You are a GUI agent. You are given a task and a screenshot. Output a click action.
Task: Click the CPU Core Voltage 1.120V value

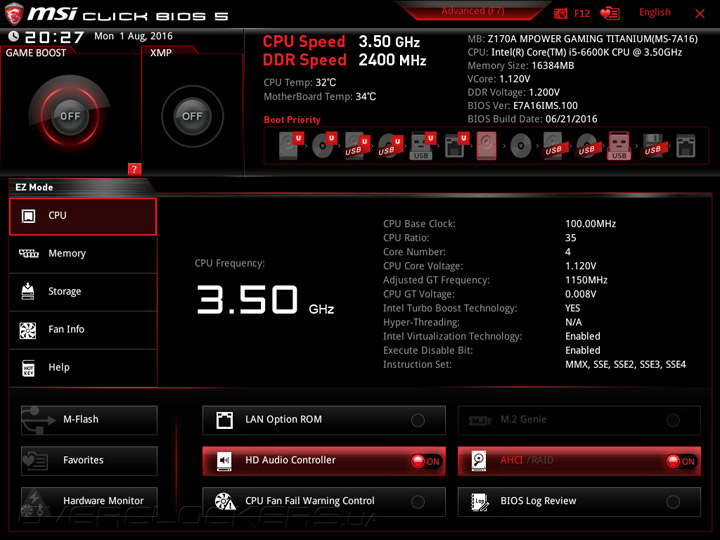point(580,266)
